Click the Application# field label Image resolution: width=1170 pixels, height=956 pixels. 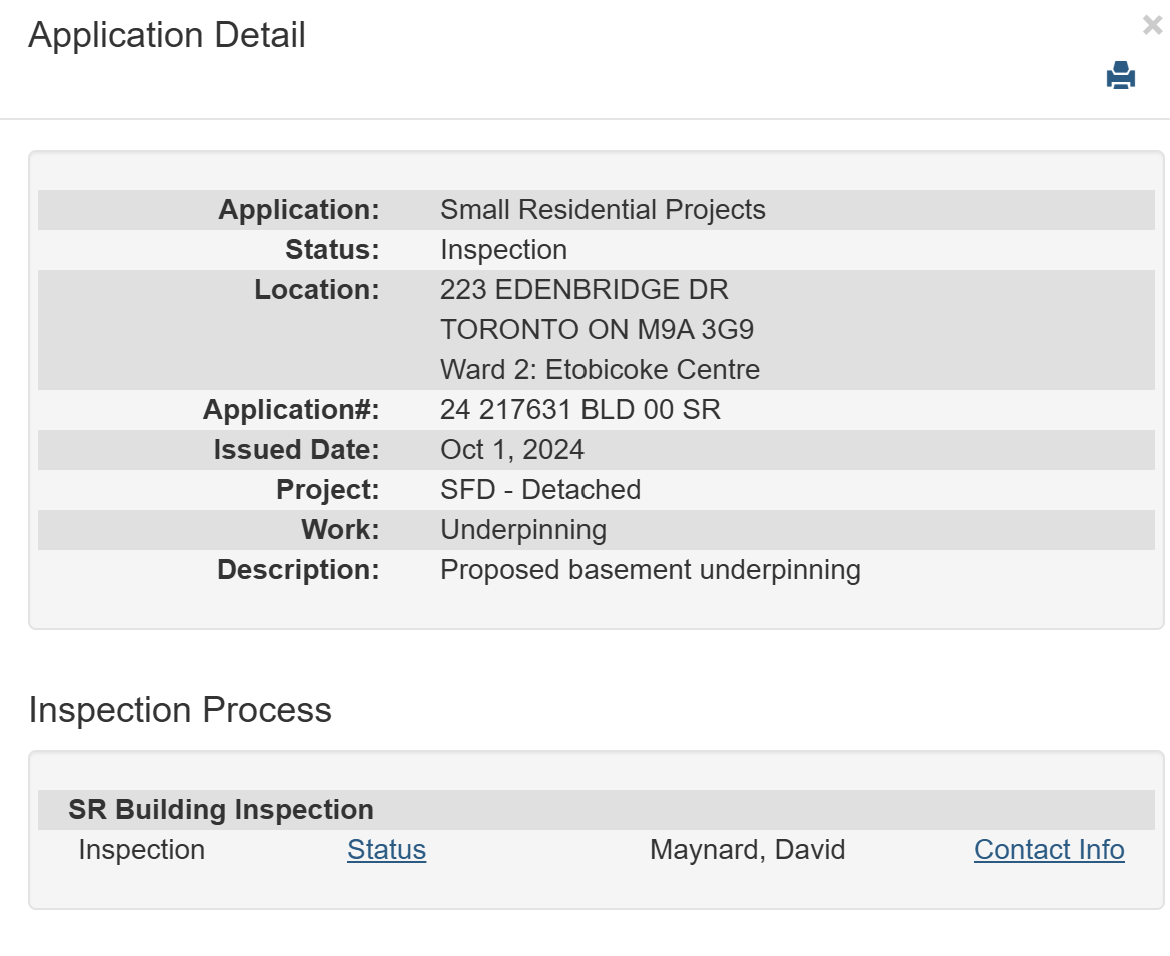pos(291,410)
